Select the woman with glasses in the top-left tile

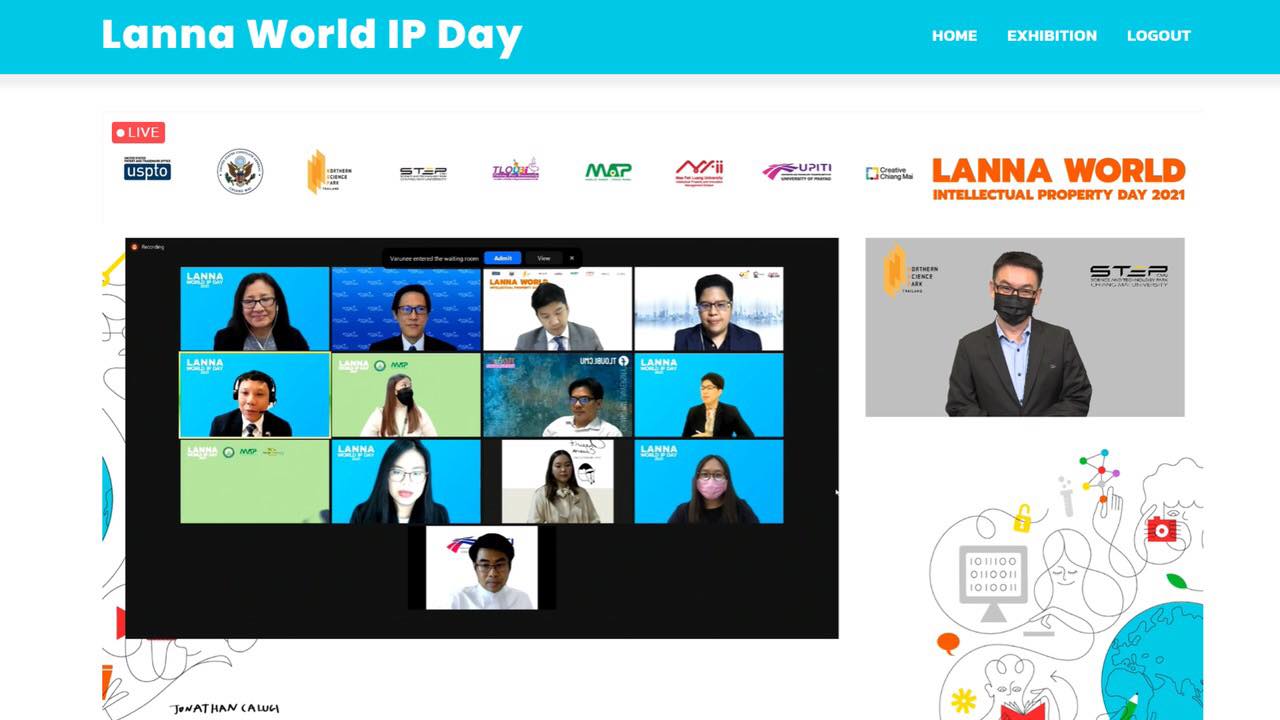pos(255,308)
